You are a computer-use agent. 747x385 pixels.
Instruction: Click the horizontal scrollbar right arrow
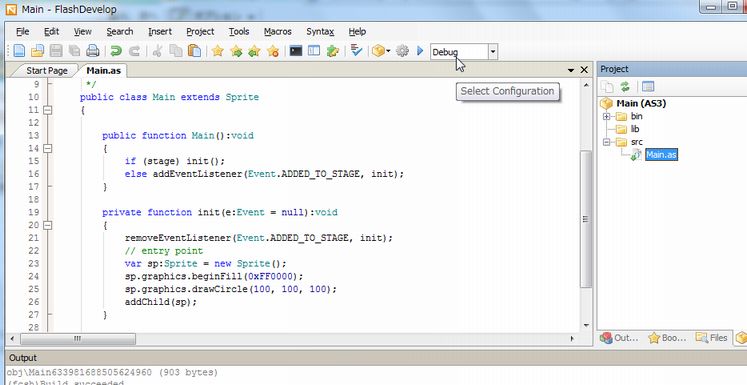tap(572, 339)
